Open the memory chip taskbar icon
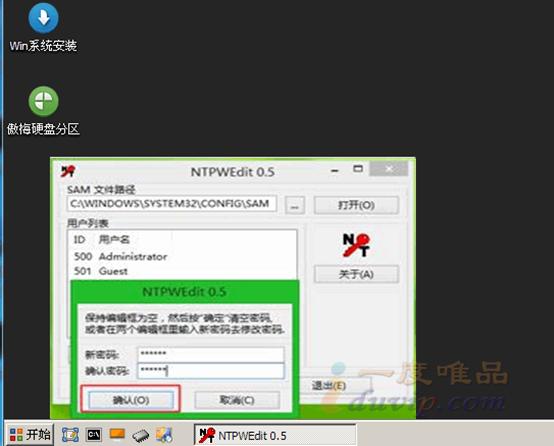This screenshot has width=554, height=446. point(141,435)
